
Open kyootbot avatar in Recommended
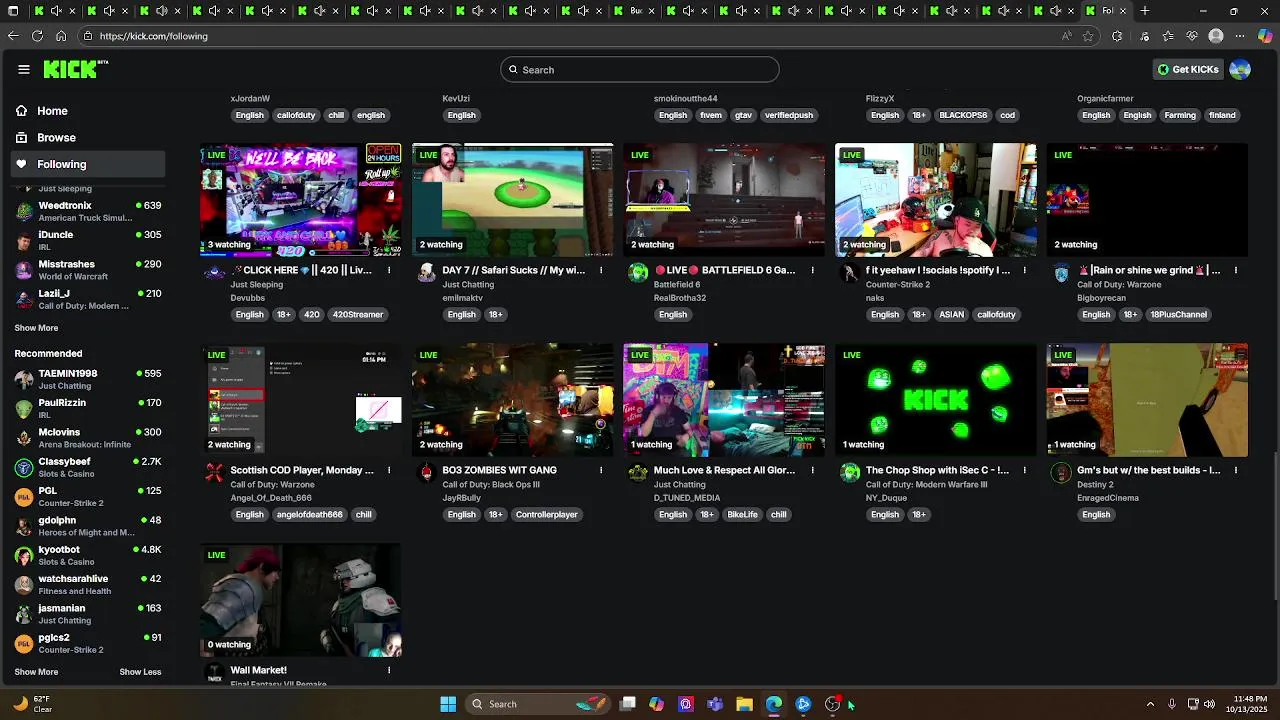(24, 555)
